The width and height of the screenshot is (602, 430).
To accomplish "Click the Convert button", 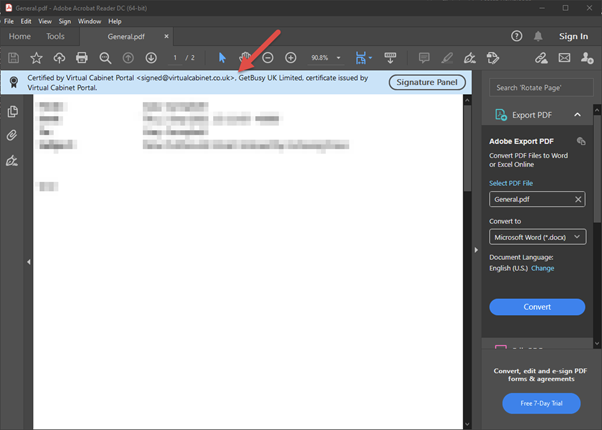I will (x=537, y=307).
